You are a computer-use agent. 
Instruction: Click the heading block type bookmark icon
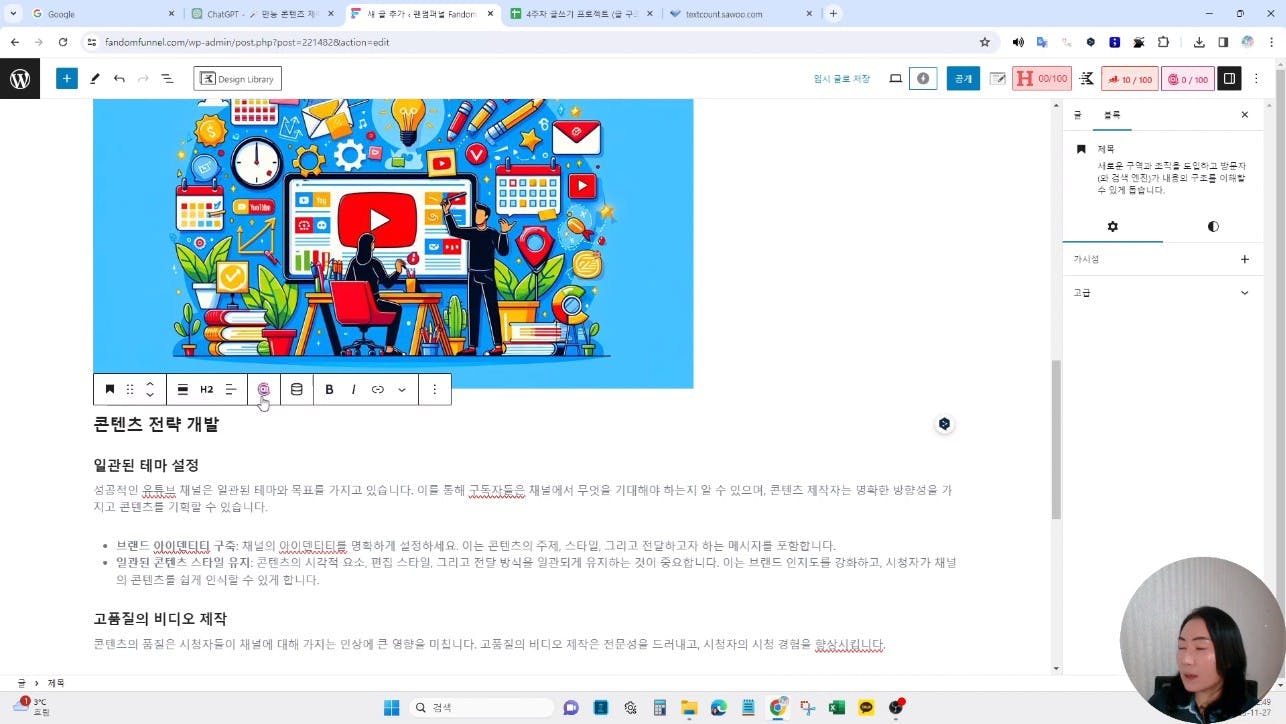110,389
